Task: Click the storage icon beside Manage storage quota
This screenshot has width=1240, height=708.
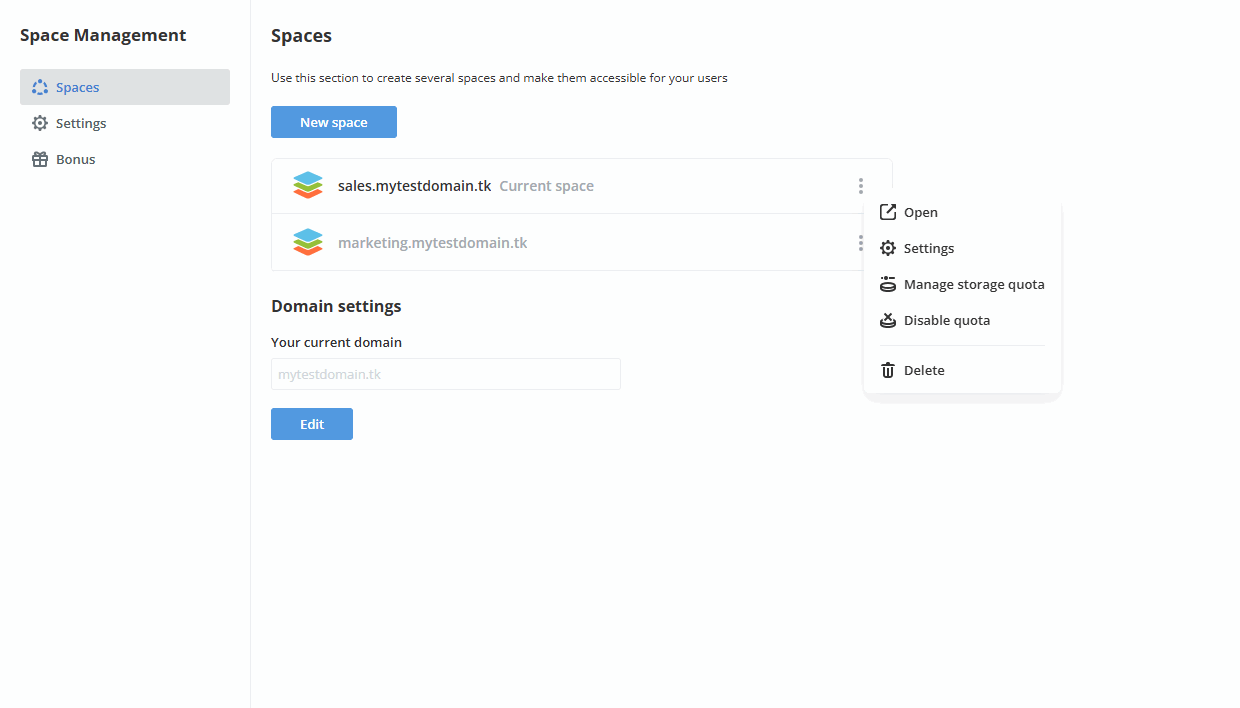Action: [x=887, y=283]
